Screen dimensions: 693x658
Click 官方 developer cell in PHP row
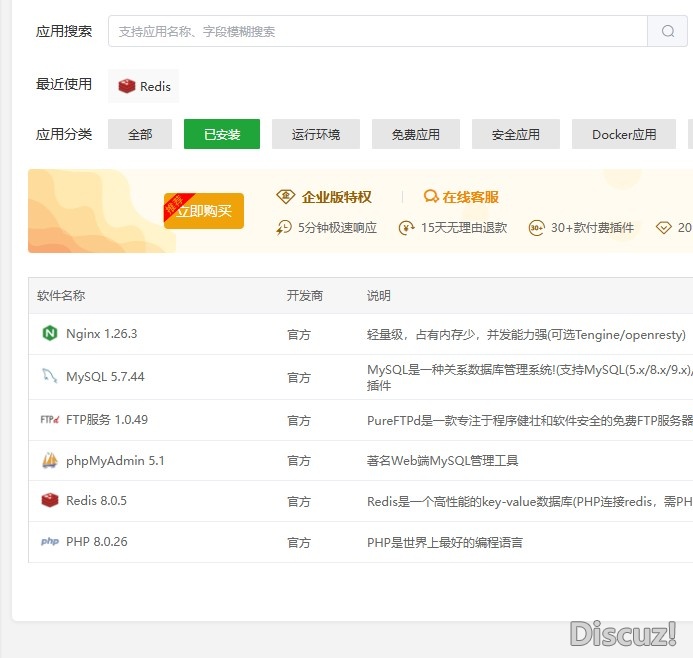299,542
